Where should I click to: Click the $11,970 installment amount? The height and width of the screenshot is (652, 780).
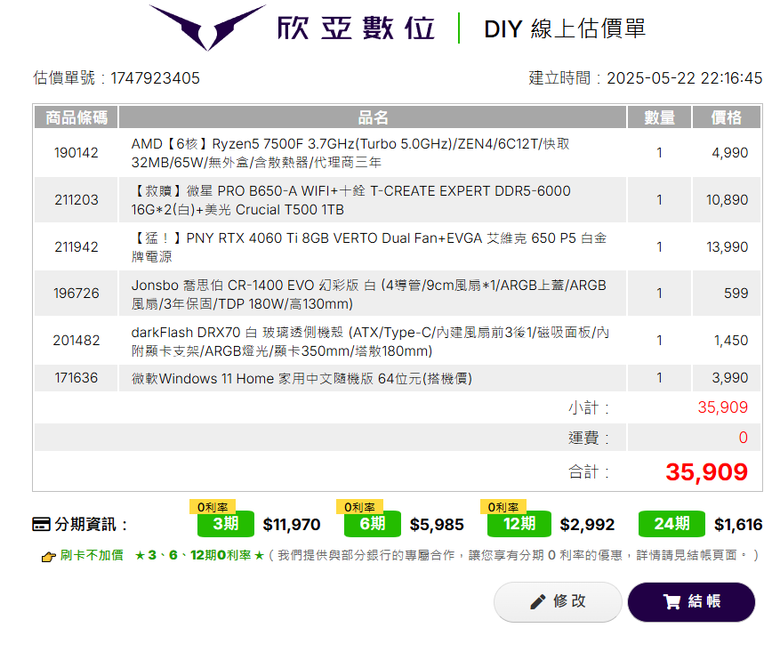292,525
